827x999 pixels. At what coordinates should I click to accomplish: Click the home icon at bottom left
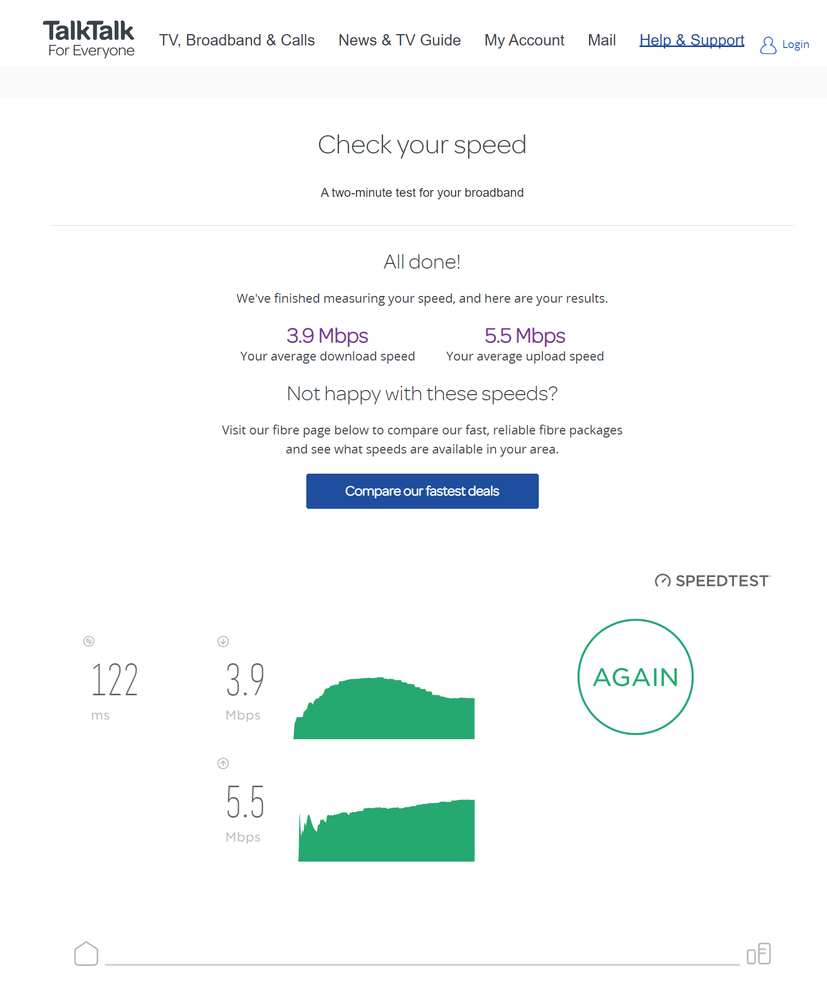(87, 954)
